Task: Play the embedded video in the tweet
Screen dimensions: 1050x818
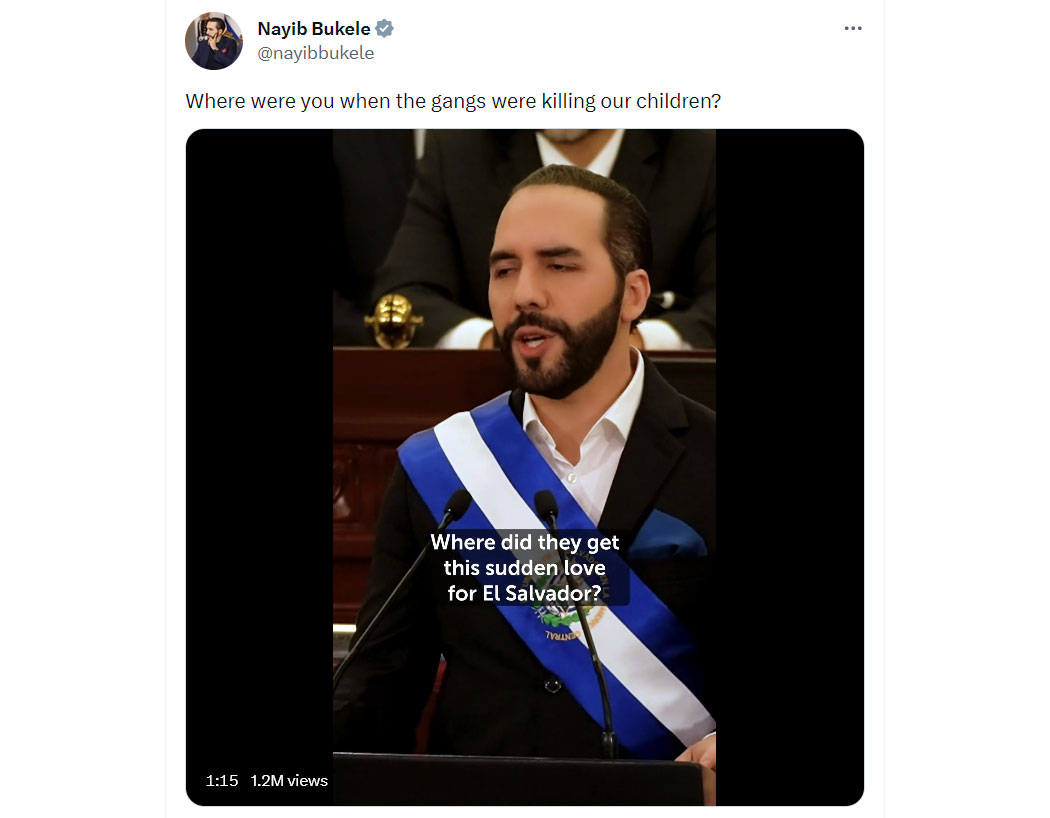Action: 524,467
